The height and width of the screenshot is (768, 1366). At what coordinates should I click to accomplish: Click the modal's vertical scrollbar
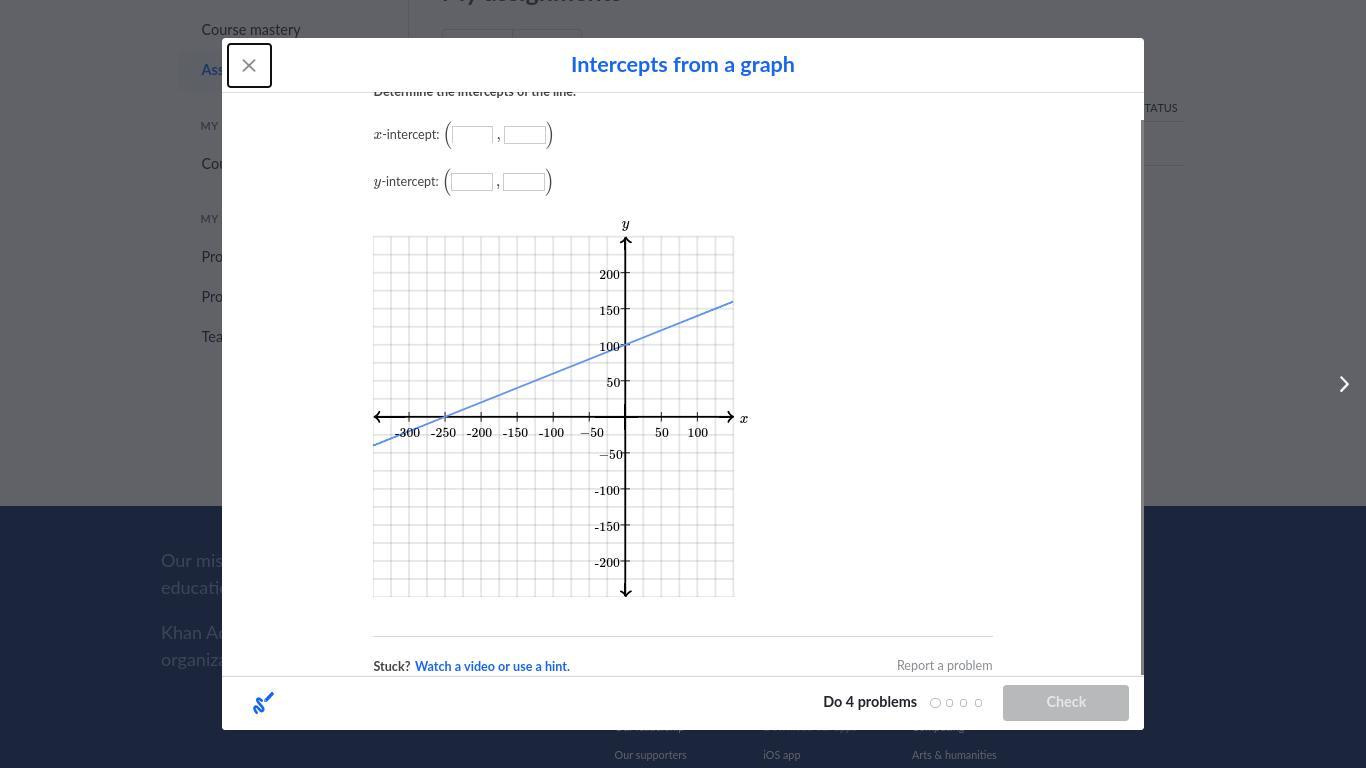tap(1141, 397)
